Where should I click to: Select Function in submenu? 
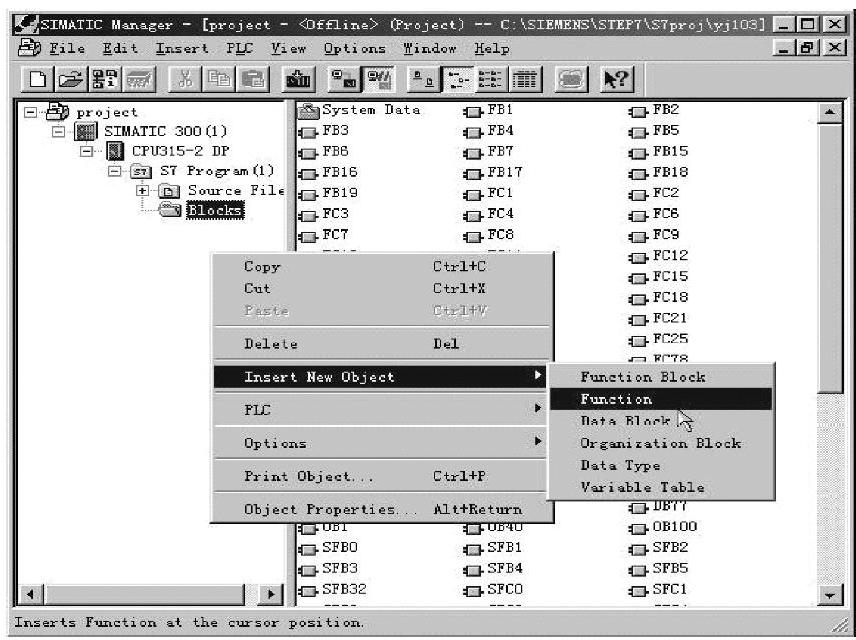point(661,399)
